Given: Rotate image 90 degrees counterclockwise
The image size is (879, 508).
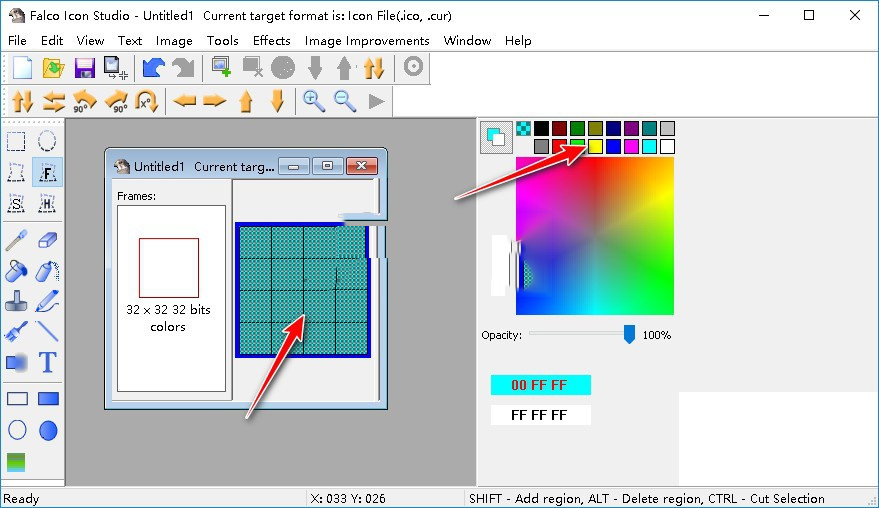Looking at the screenshot, I should [85, 101].
